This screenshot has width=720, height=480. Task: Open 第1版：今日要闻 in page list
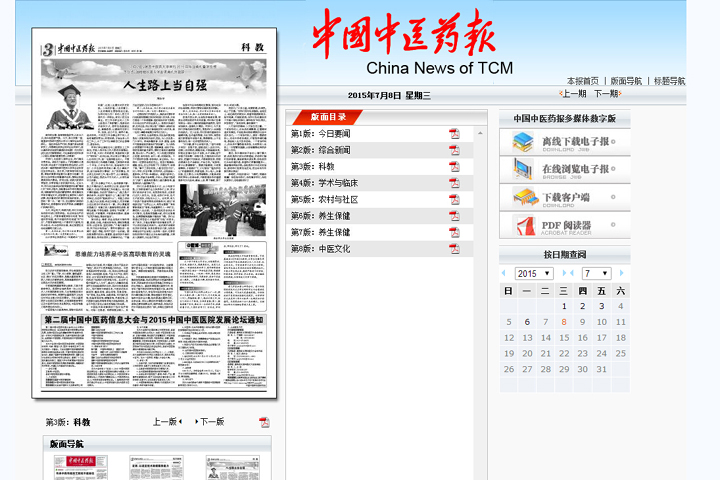[x=321, y=134]
